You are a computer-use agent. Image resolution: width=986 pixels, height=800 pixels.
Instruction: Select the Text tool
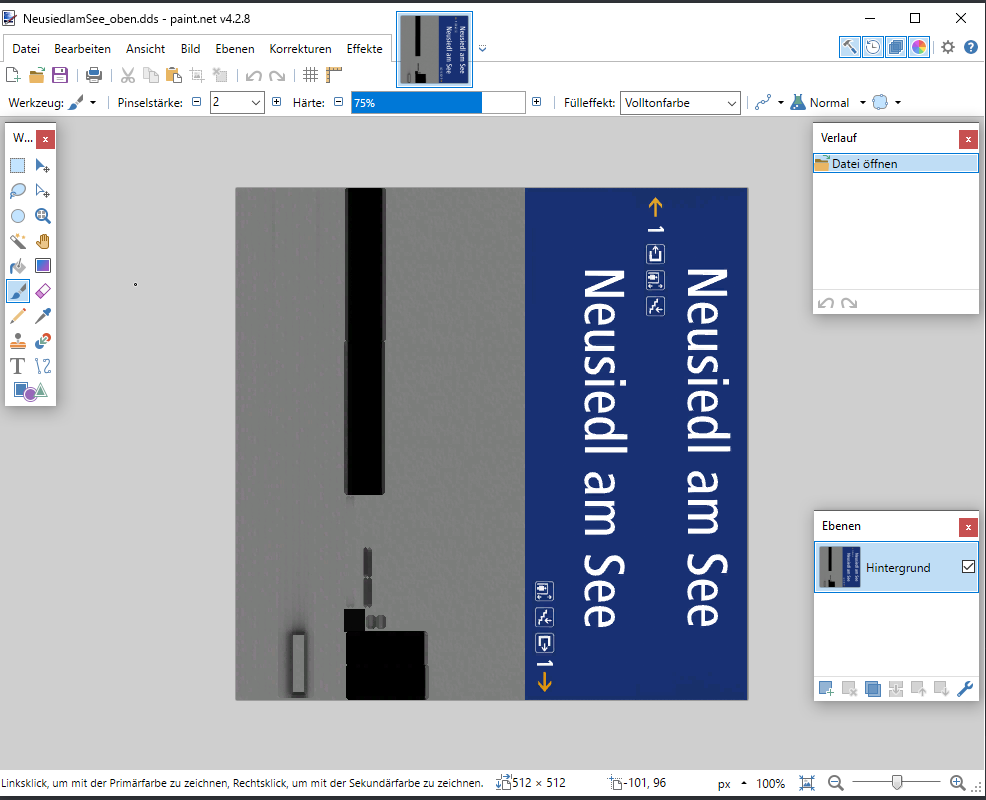point(18,366)
